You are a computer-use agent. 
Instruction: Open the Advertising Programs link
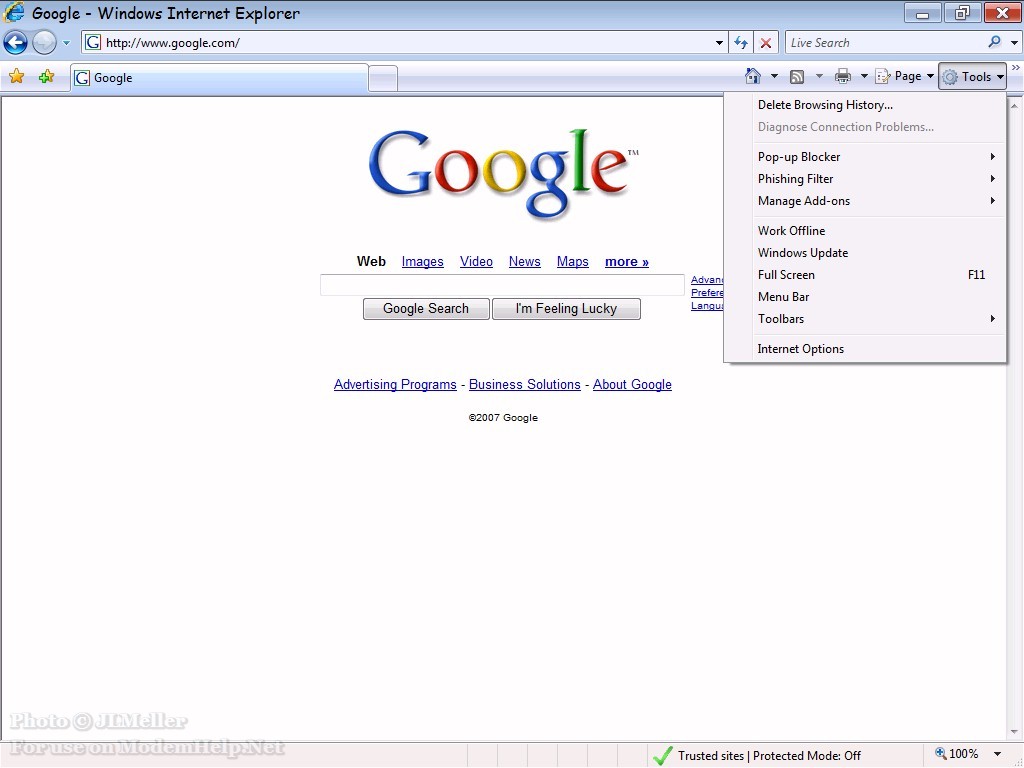(x=395, y=385)
